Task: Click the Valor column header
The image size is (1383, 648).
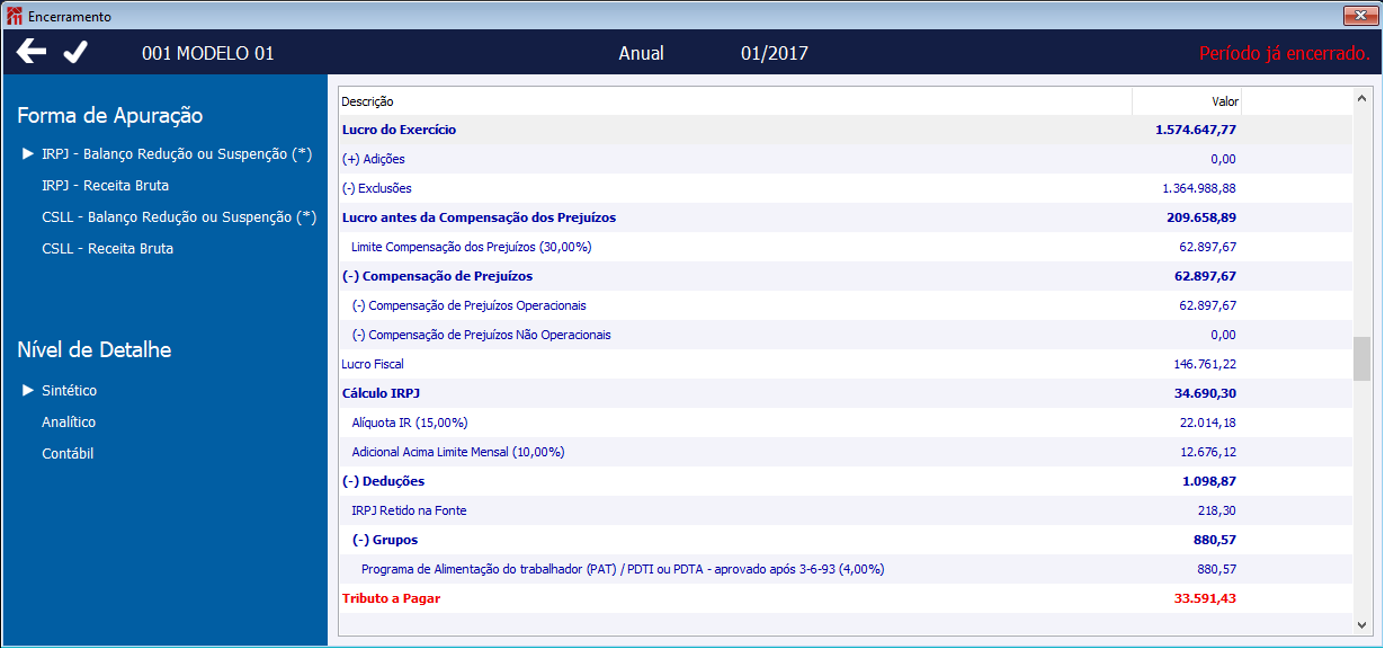Action: point(1187,101)
